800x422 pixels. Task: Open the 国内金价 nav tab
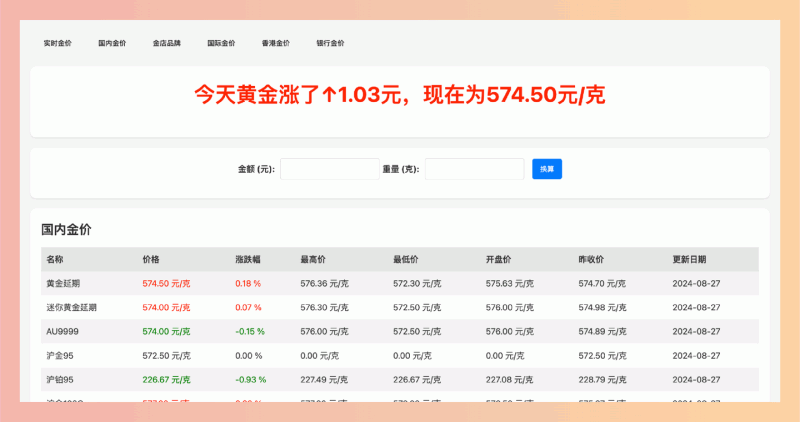[112, 43]
